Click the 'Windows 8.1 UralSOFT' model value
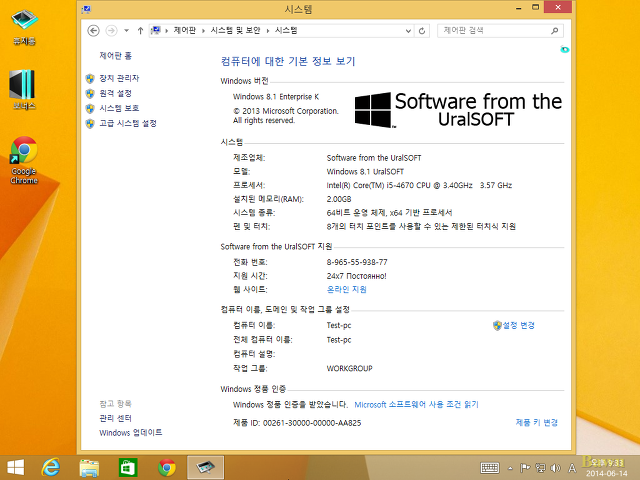This screenshot has width=640, height=480. [365, 171]
